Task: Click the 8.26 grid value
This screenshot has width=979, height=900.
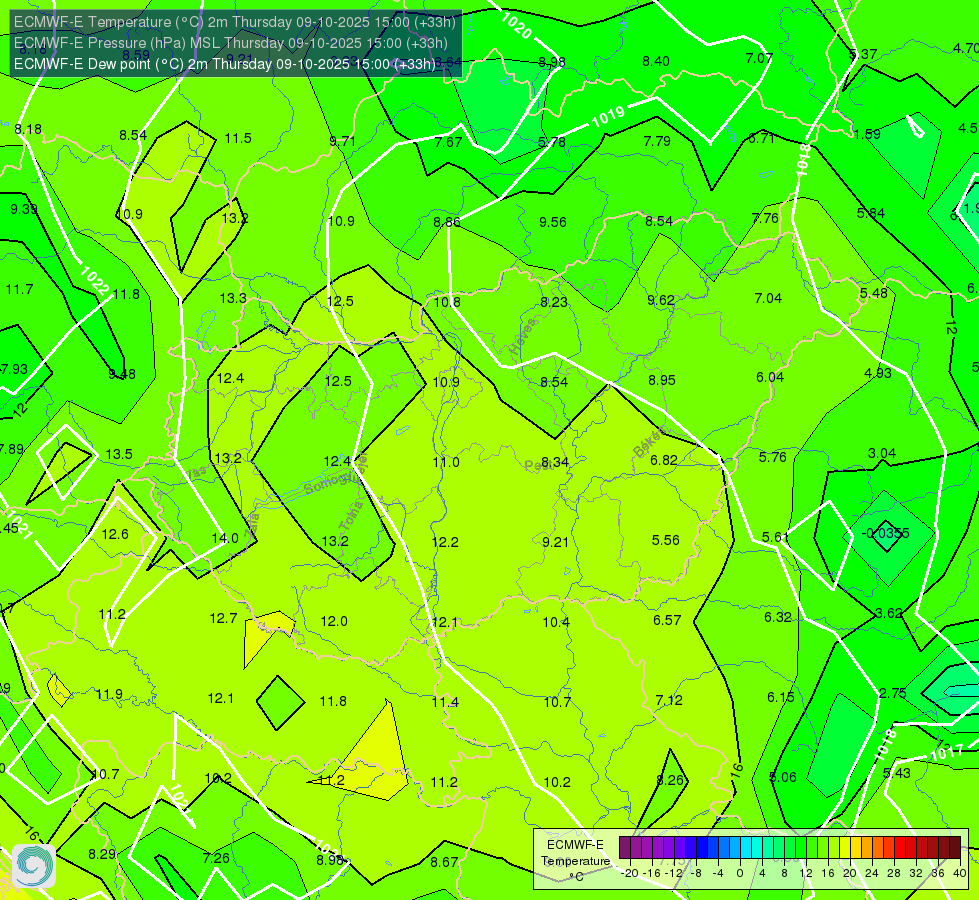Action: (671, 780)
